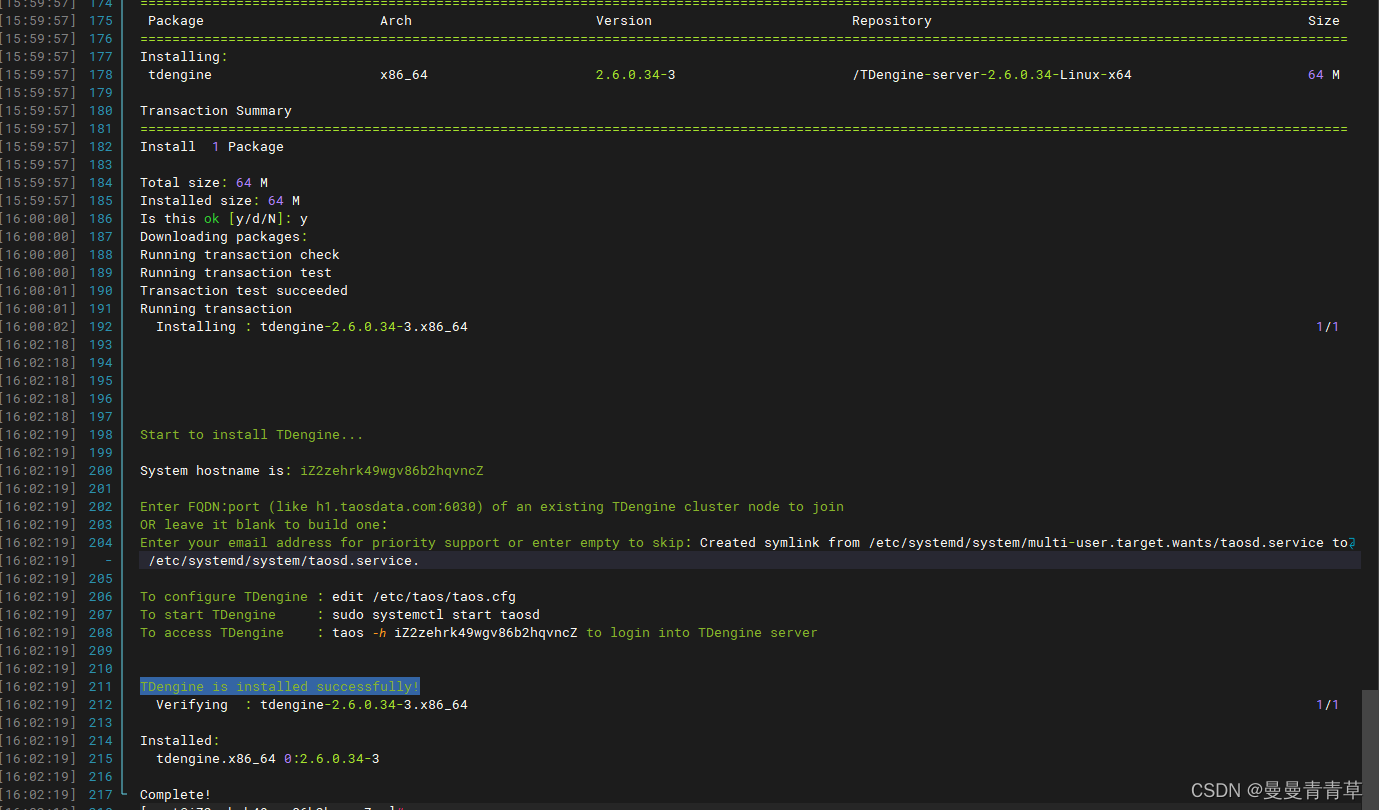Click "Transaction test succeeded" line
This screenshot has width=1379, height=810.
tap(244, 291)
